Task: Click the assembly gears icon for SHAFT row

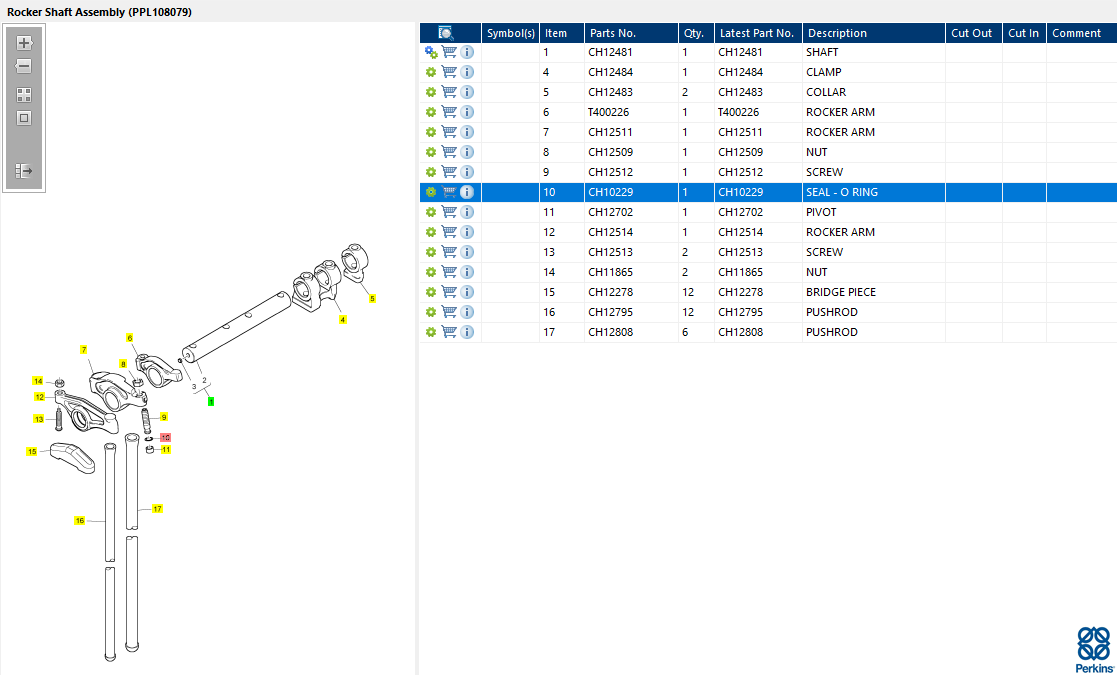Action: [431, 52]
